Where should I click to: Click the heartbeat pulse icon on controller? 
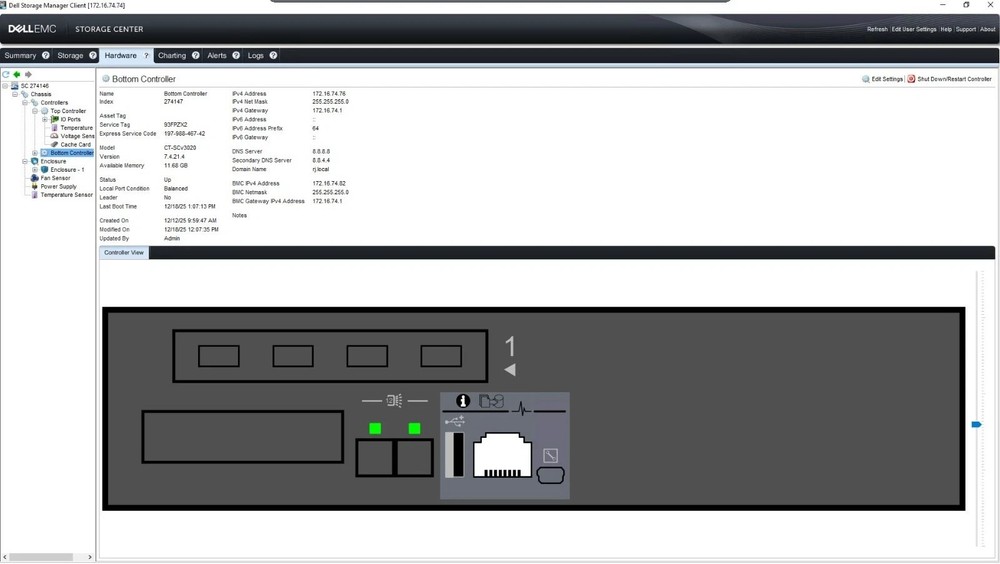click(x=521, y=408)
